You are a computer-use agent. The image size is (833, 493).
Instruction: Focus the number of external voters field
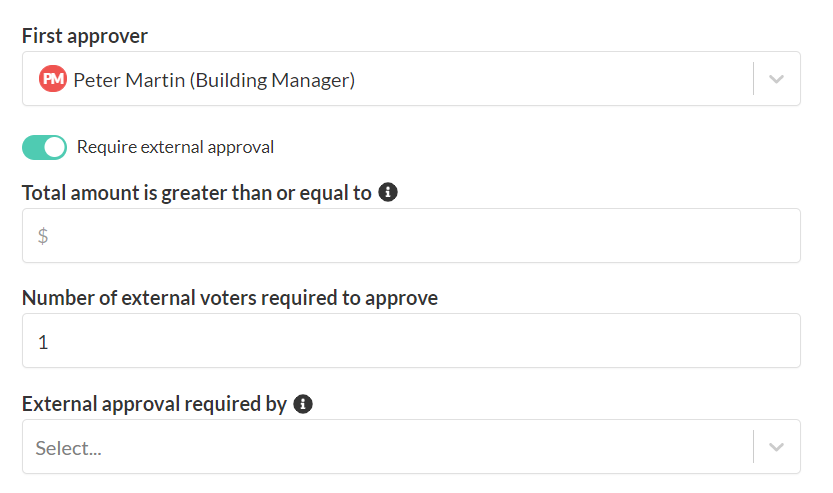[x=411, y=341]
